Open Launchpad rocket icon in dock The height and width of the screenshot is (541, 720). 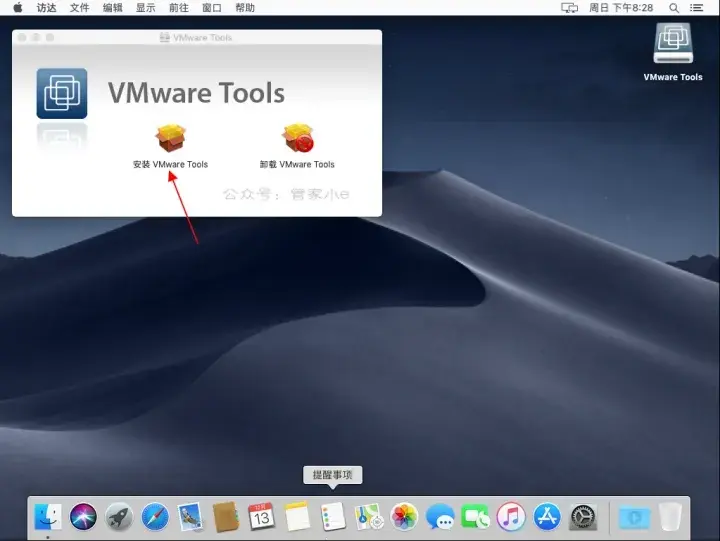click(x=119, y=517)
